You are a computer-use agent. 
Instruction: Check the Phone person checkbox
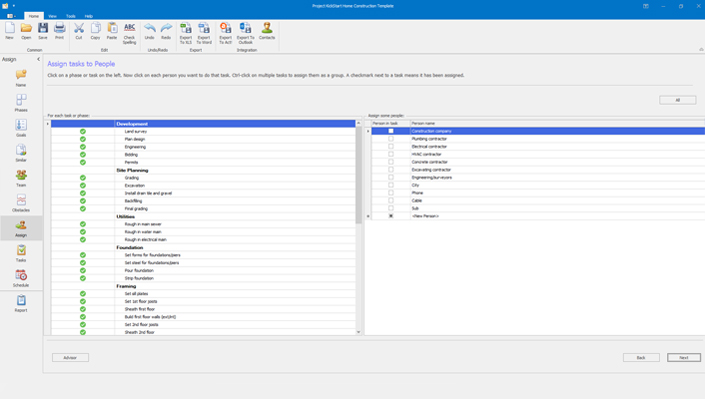(391, 193)
